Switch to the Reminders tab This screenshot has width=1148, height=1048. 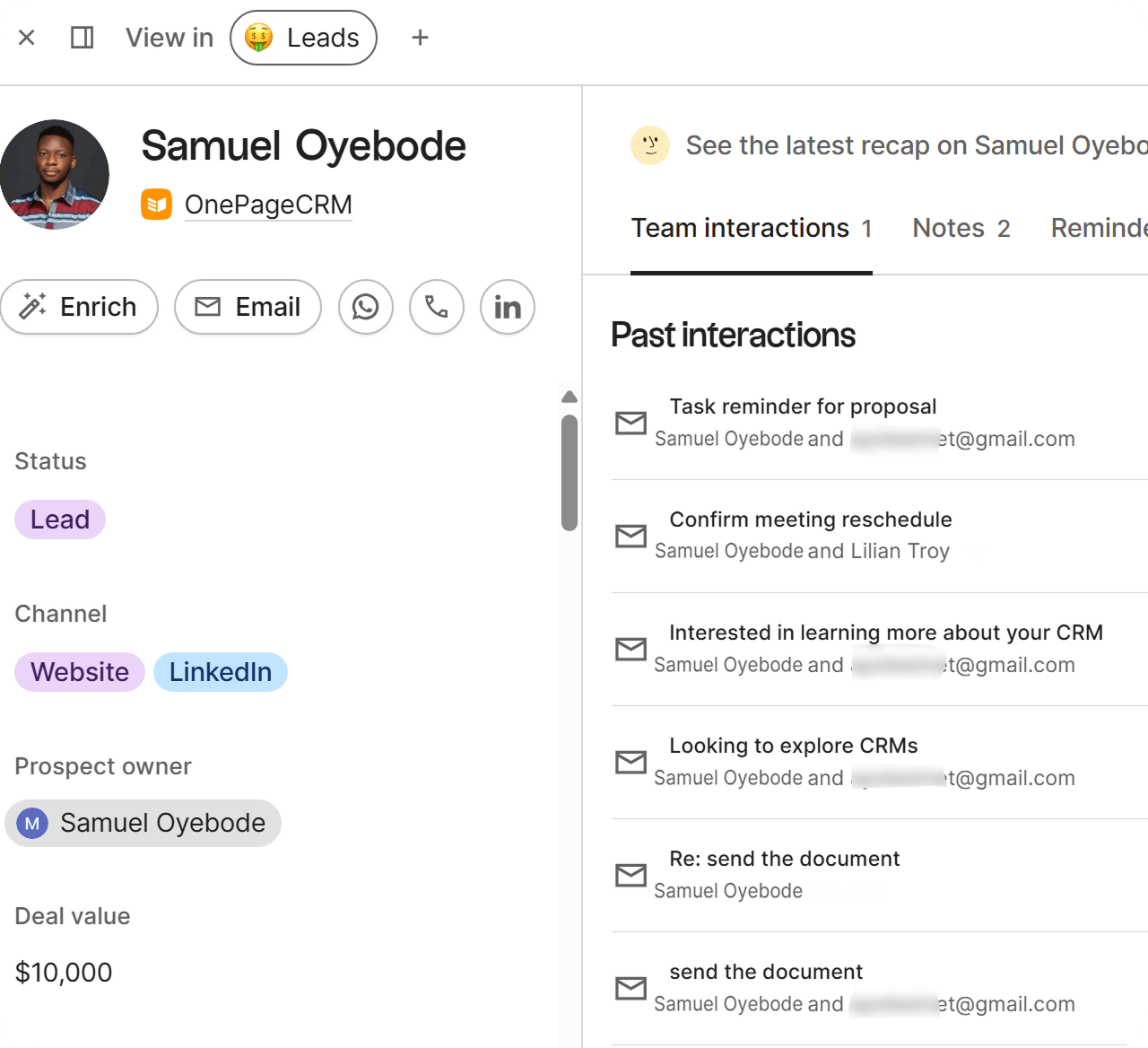coord(1100,228)
